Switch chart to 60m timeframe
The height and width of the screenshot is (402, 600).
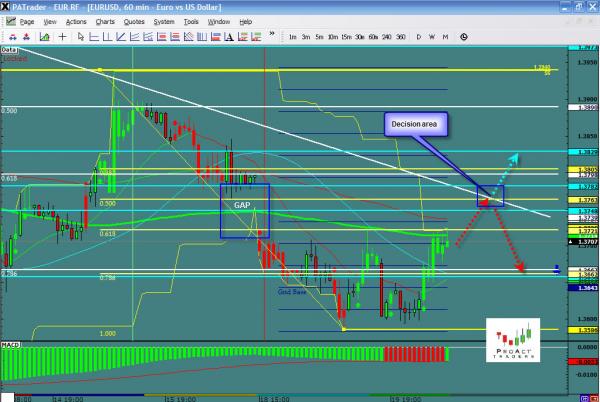pos(374,36)
